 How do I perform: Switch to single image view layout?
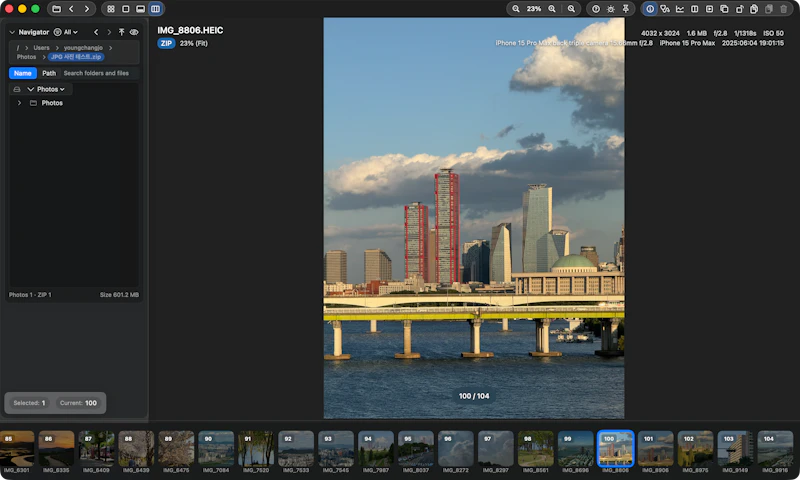(126, 9)
